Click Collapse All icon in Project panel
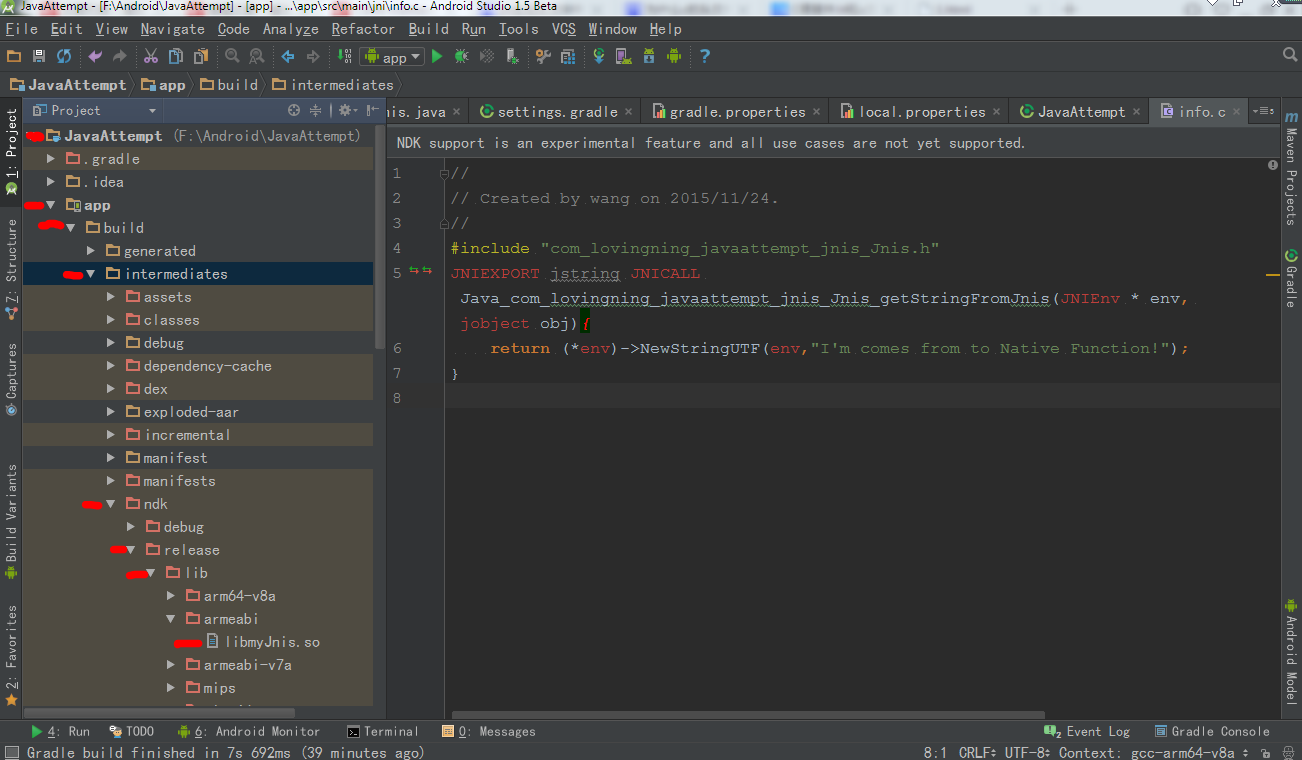 coord(316,110)
